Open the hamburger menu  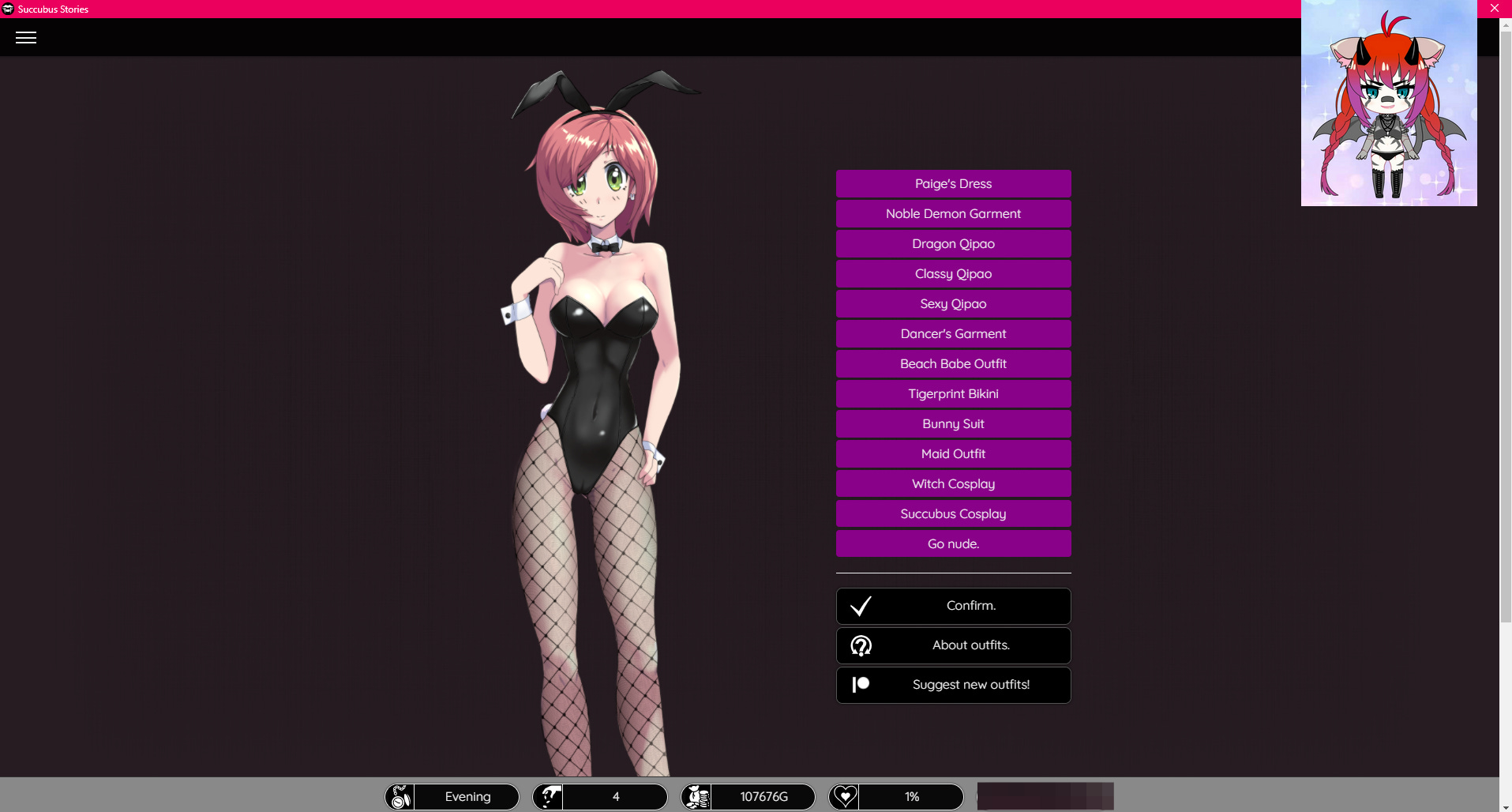(26, 38)
